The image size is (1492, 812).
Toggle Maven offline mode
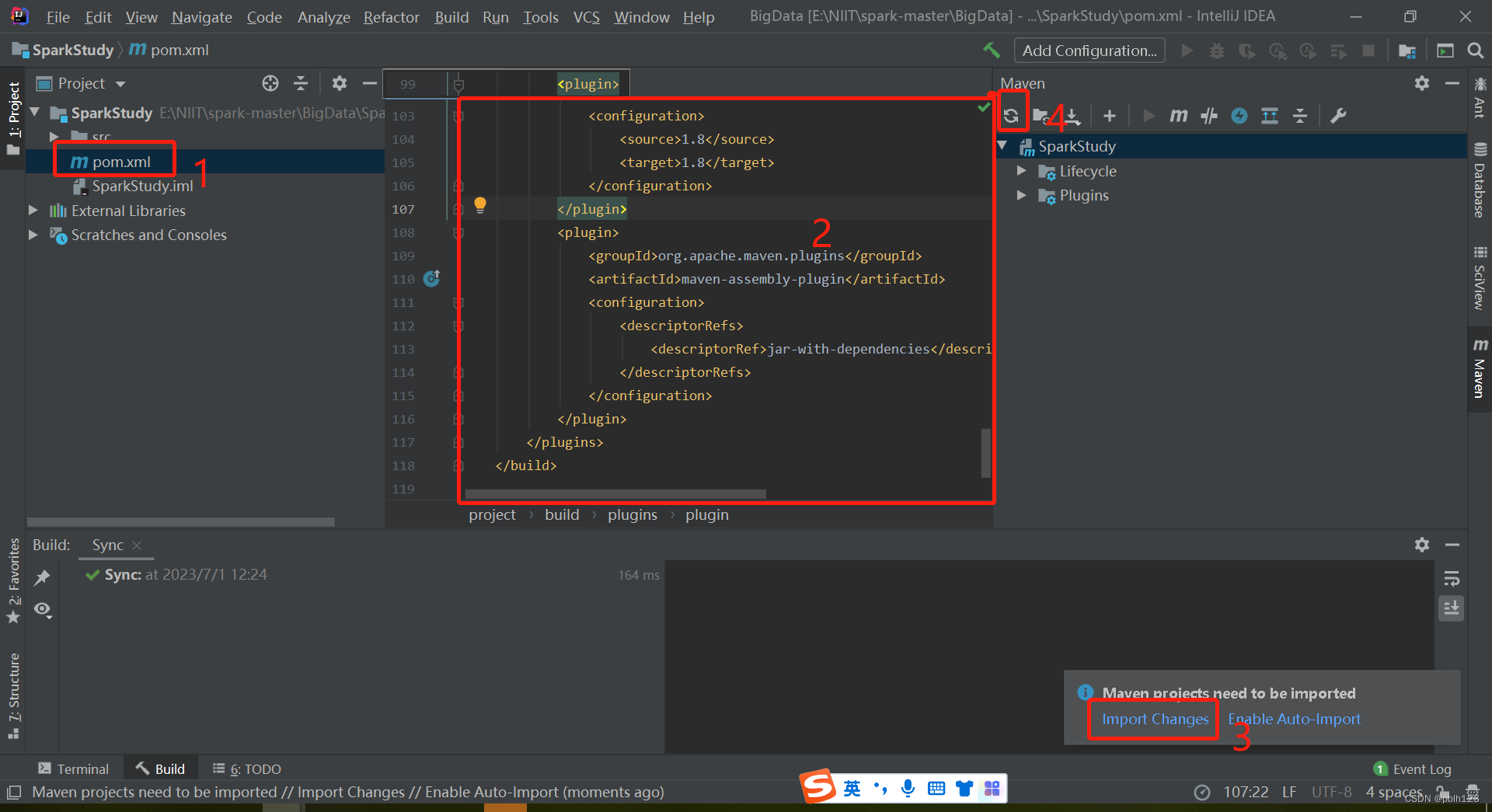pyautogui.click(x=1209, y=116)
